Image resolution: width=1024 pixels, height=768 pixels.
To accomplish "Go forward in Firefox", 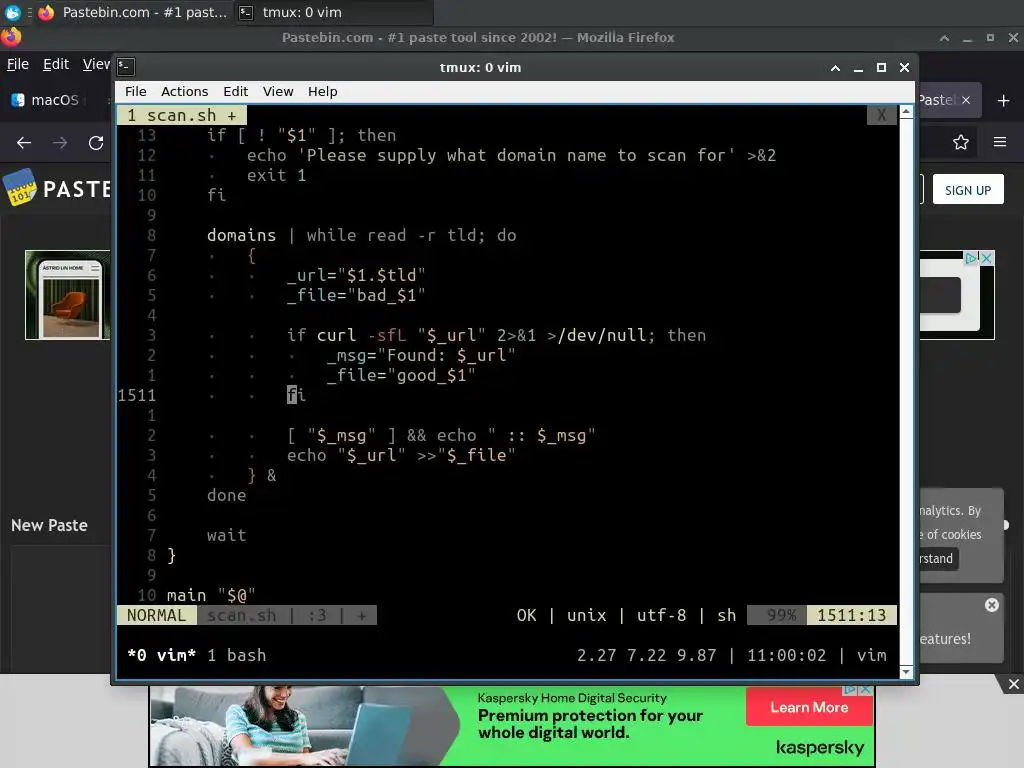I will tap(60, 142).
